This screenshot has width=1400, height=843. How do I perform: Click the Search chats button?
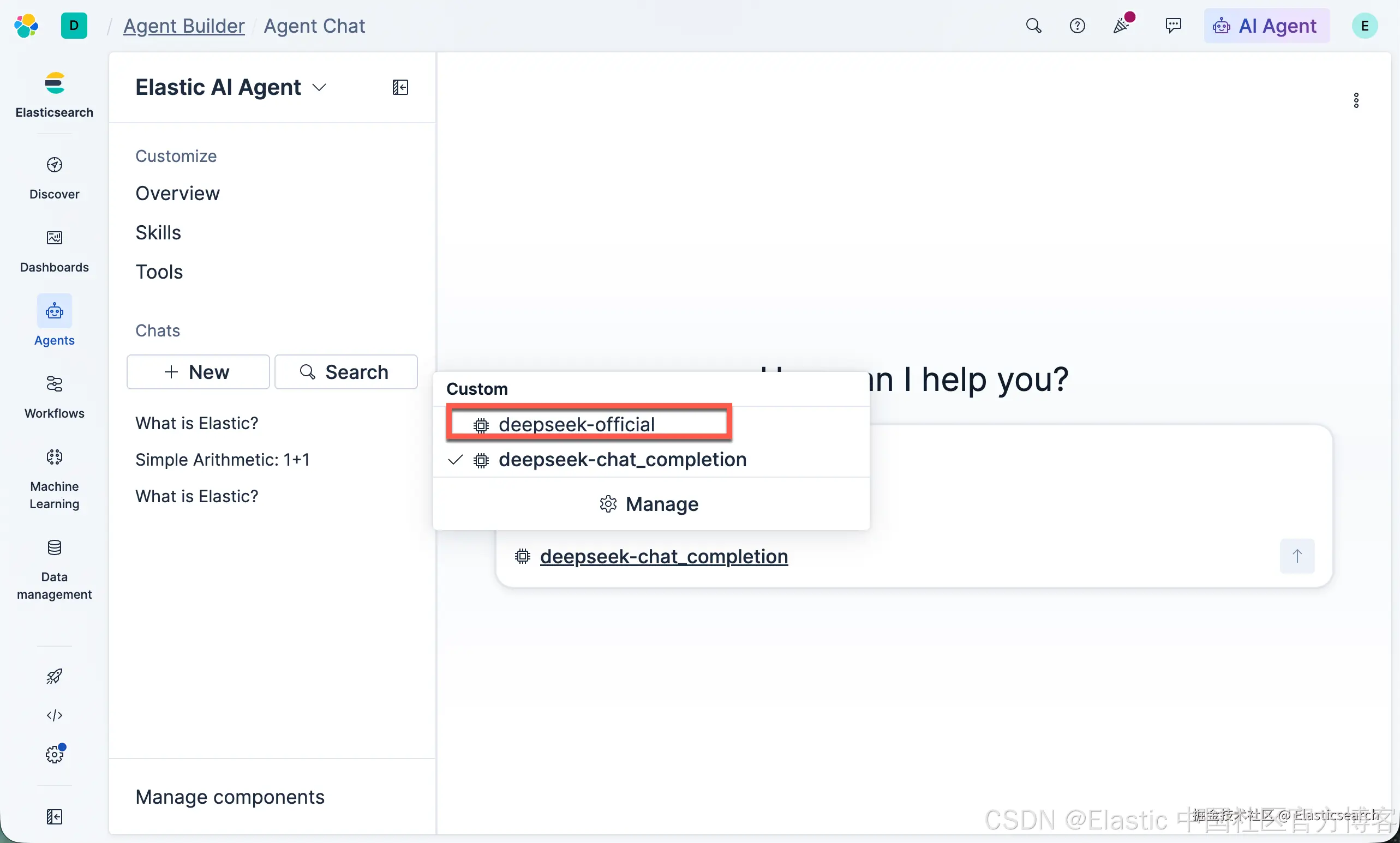[x=346, y=372]
